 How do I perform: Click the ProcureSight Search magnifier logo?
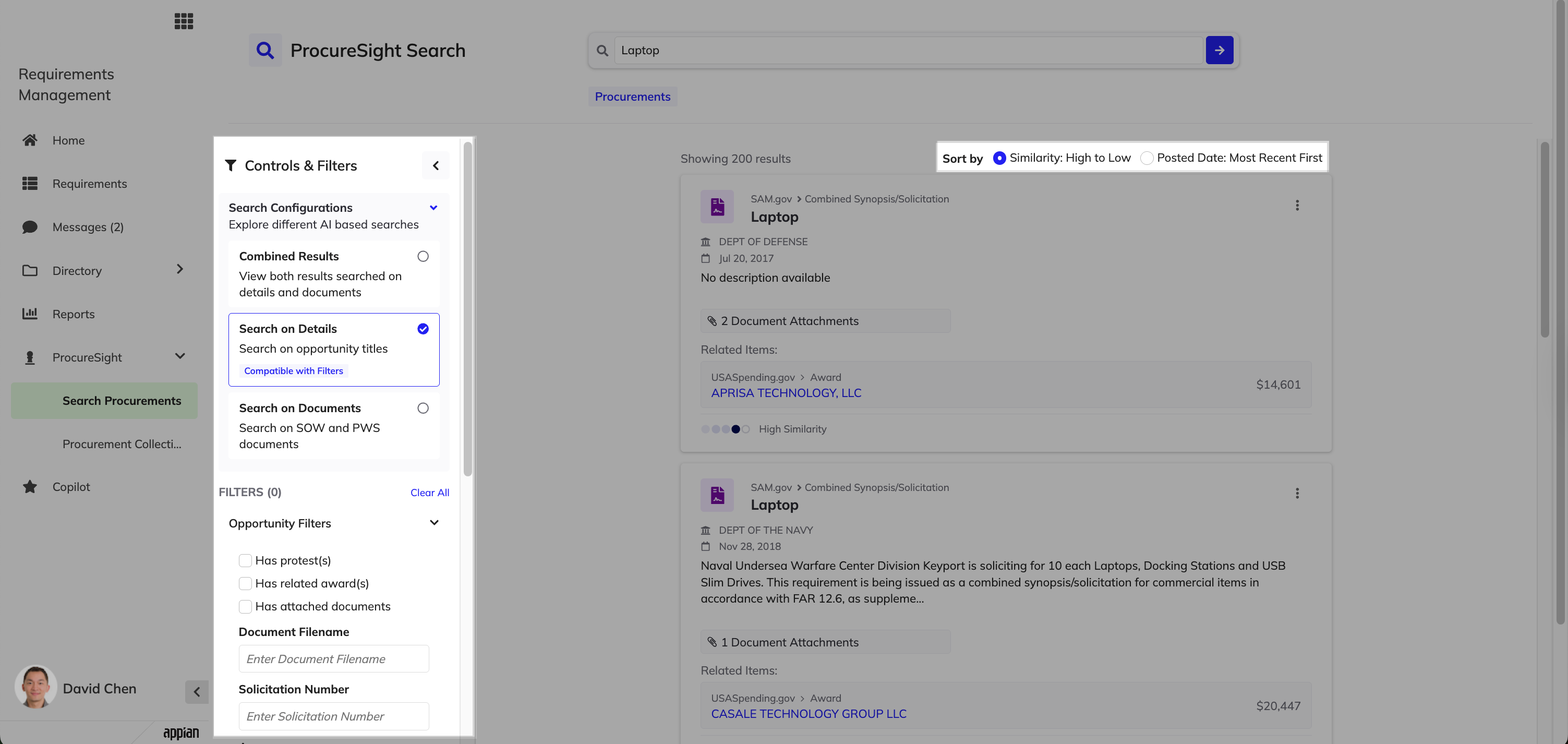tap(265, 50)
